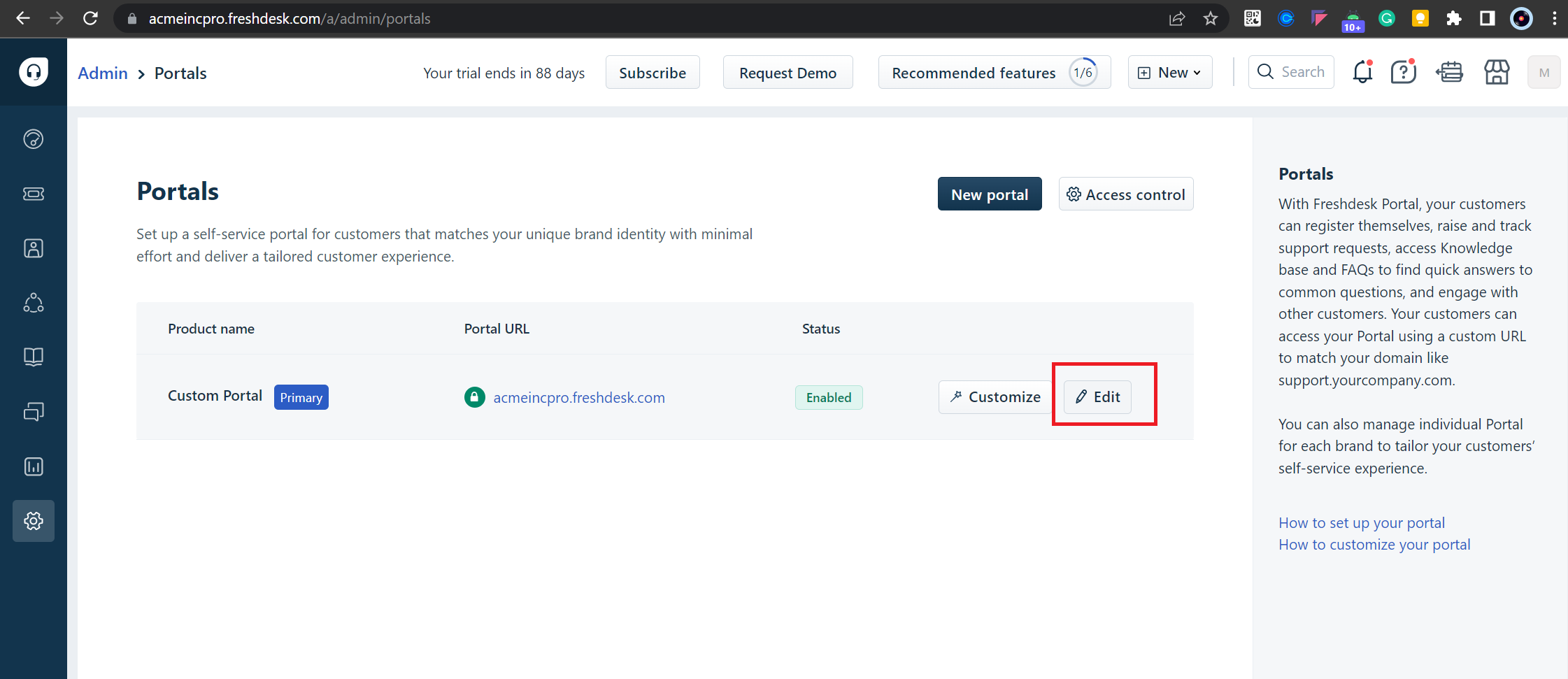Viewport: 1568px width, 679px height.
Task: Create a New portal
Action: 990,194
